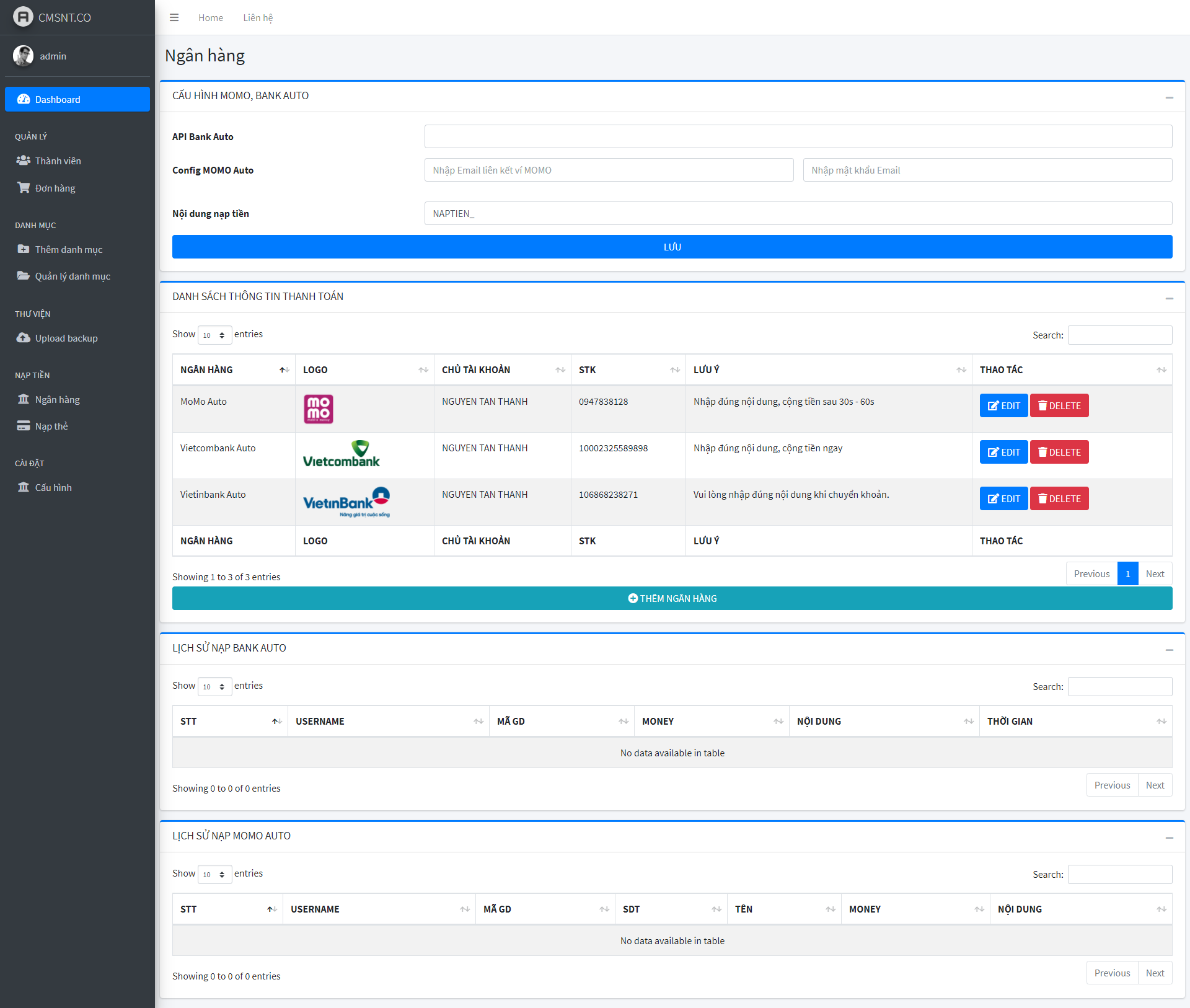The height and width of the screenshot is (1008, 1190).
Task: Open Liên hệ in top navigation
Action: 257,17
